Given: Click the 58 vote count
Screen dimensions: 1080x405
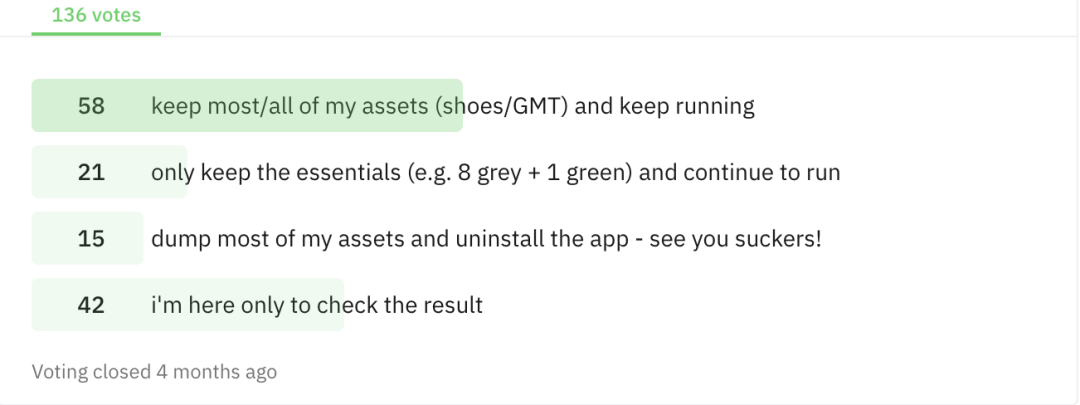Looking at the screenshot, I should [x=91, y=106].
